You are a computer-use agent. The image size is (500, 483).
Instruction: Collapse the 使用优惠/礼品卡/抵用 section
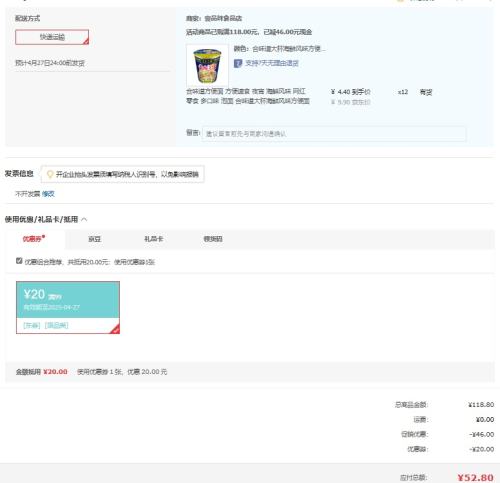point(84,219)
